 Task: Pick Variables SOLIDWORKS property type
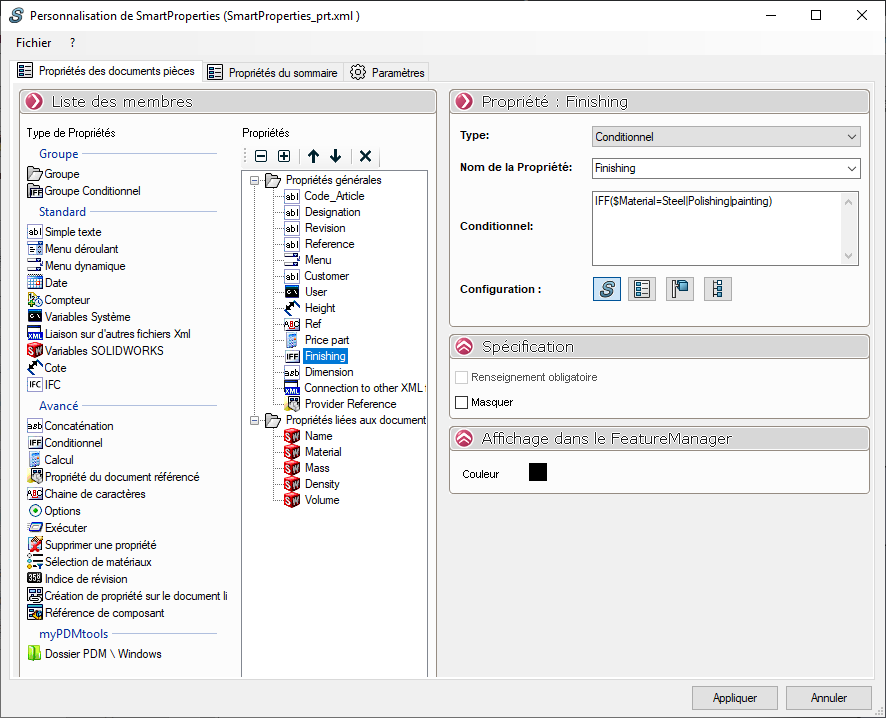pos(95,351)
